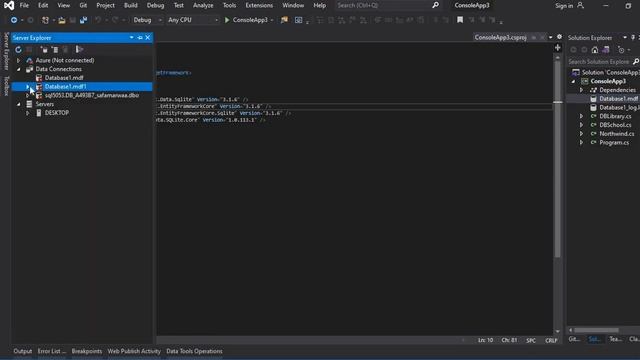Image resolution: width=640 pixels, height=360 pixels.
Task: Collapse the Servers node
Action: pyautogui.click(x=18, y=104)
